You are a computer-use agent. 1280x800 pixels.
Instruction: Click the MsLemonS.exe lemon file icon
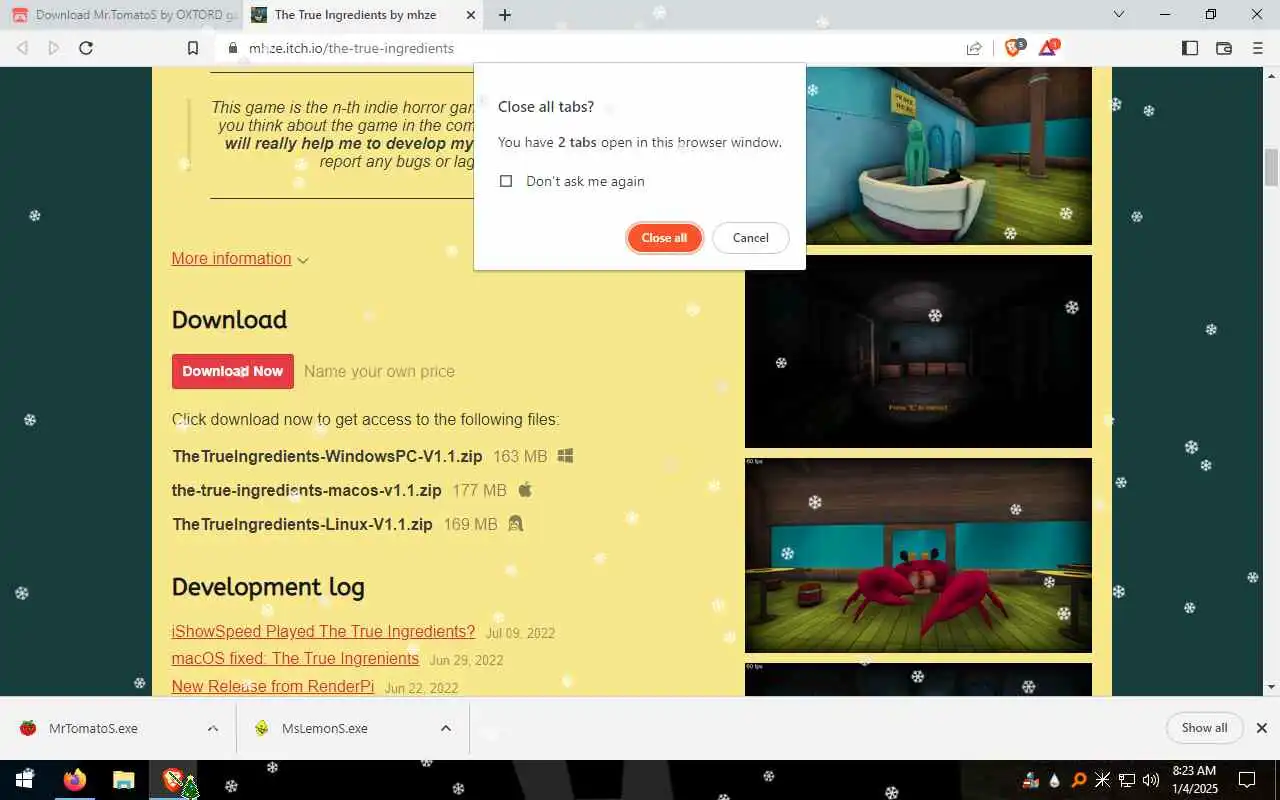pyautogui.click(x=261, y=728)
